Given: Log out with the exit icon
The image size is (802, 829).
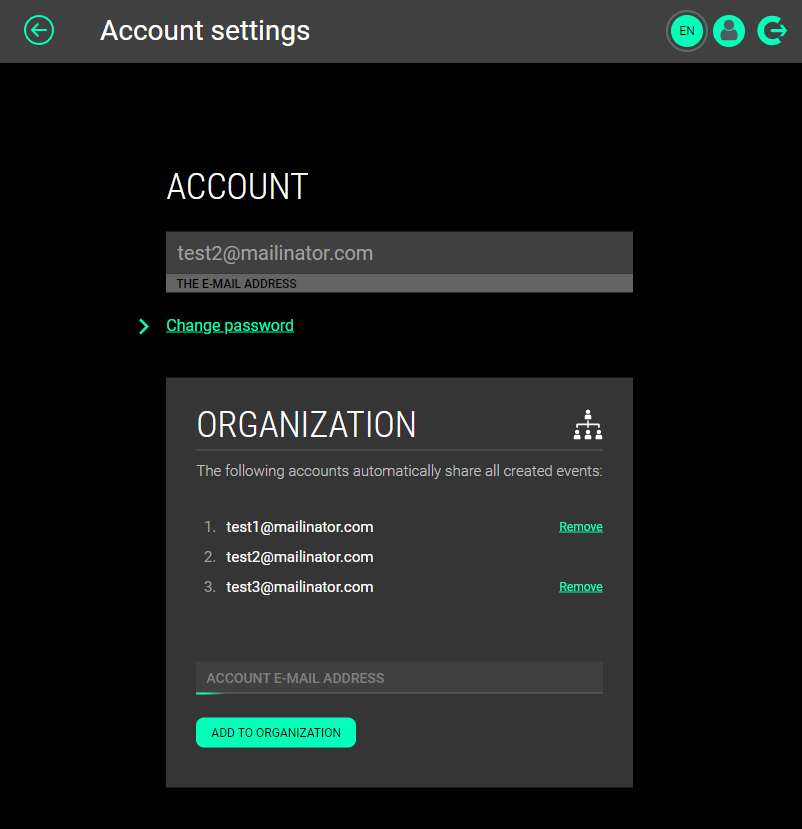Looking at the screenshot, I should point(772,31).
